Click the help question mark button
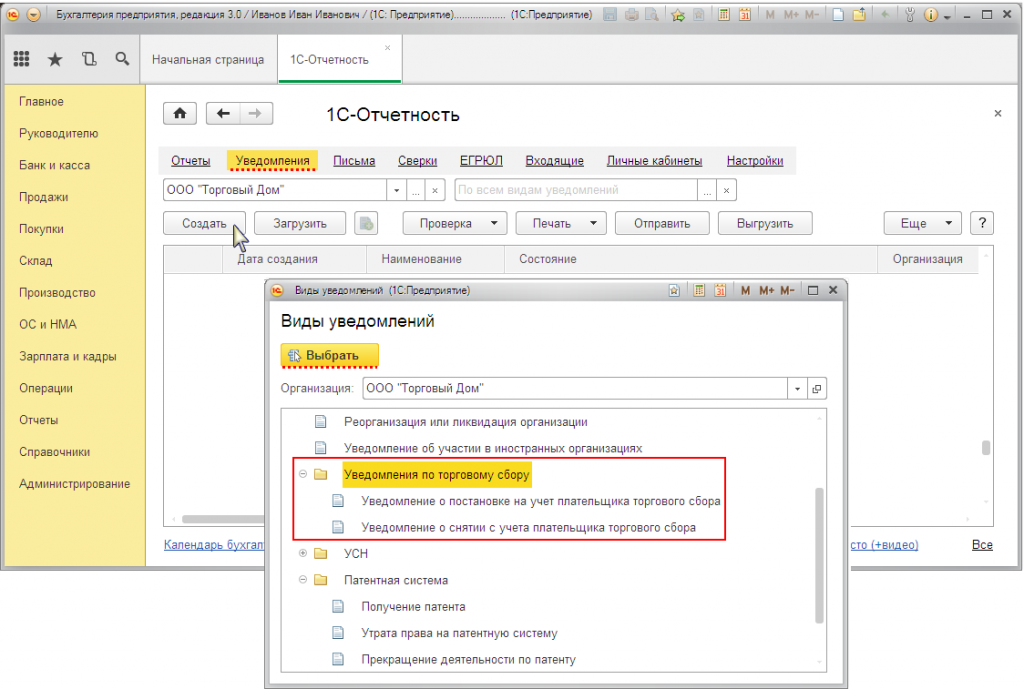The image size is (1024, 689). (982, 223)
